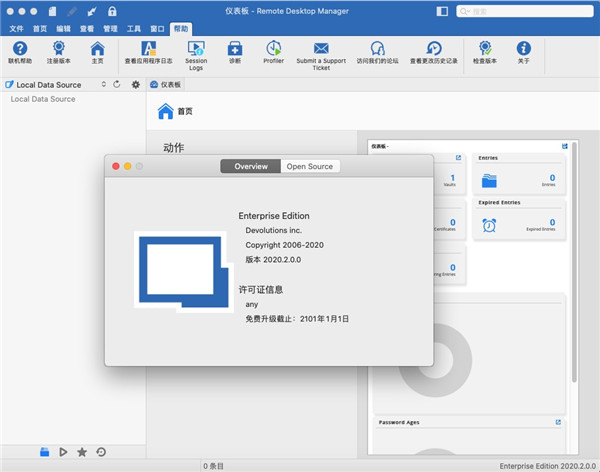This screenshot has height=472, width=600.
Task: Open the 文件 (File) menu
Action: [x=16, y=29]
